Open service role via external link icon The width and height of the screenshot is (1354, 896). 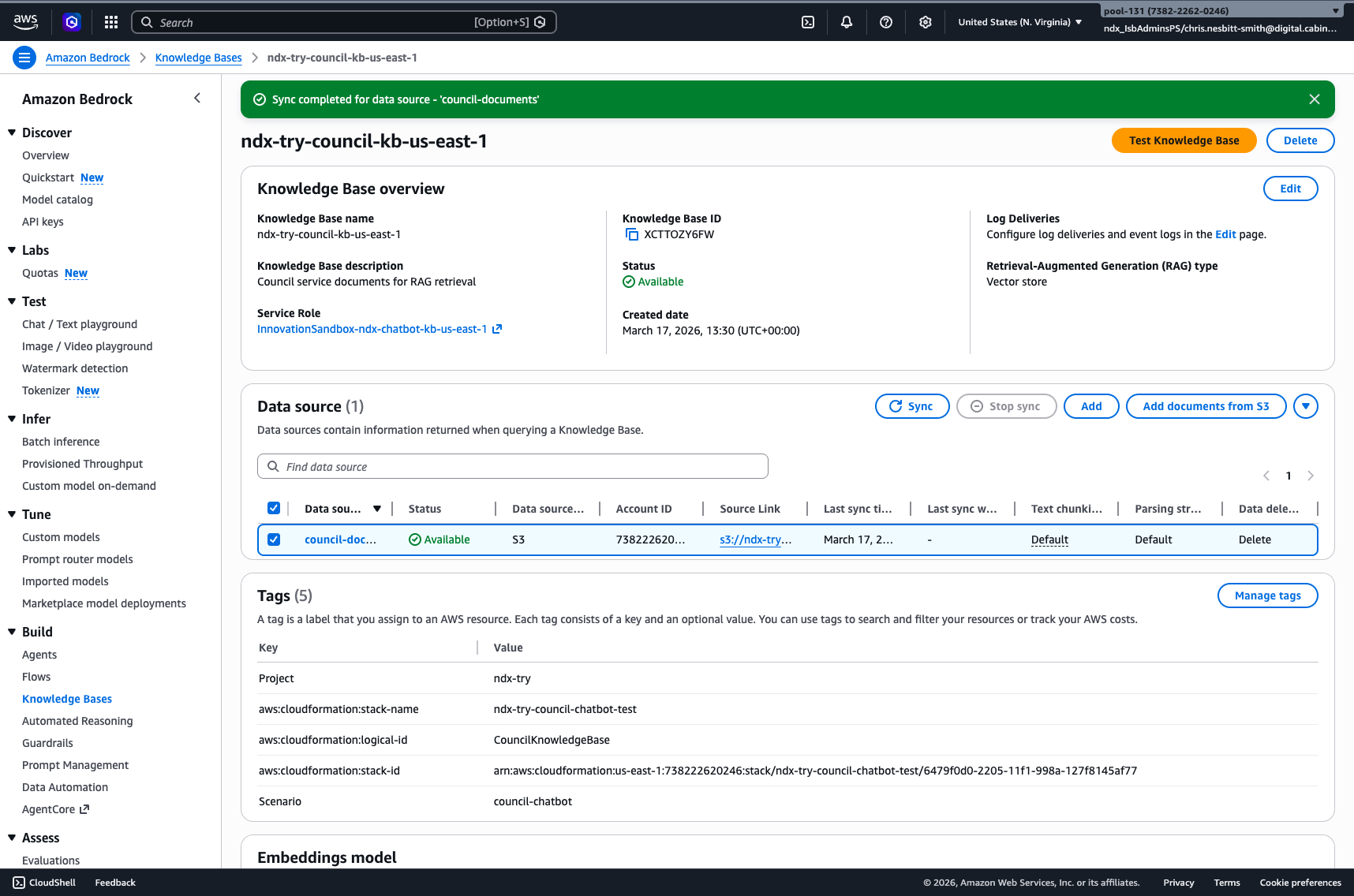(x=498, y=329)
